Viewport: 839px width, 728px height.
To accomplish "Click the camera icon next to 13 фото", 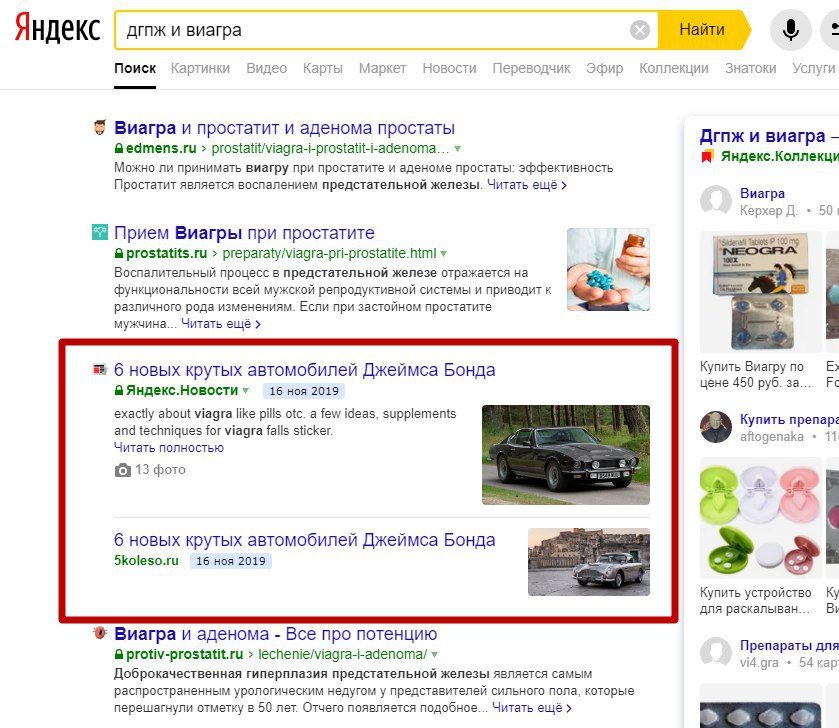I will pyautogui.click(x=123, y=470).
